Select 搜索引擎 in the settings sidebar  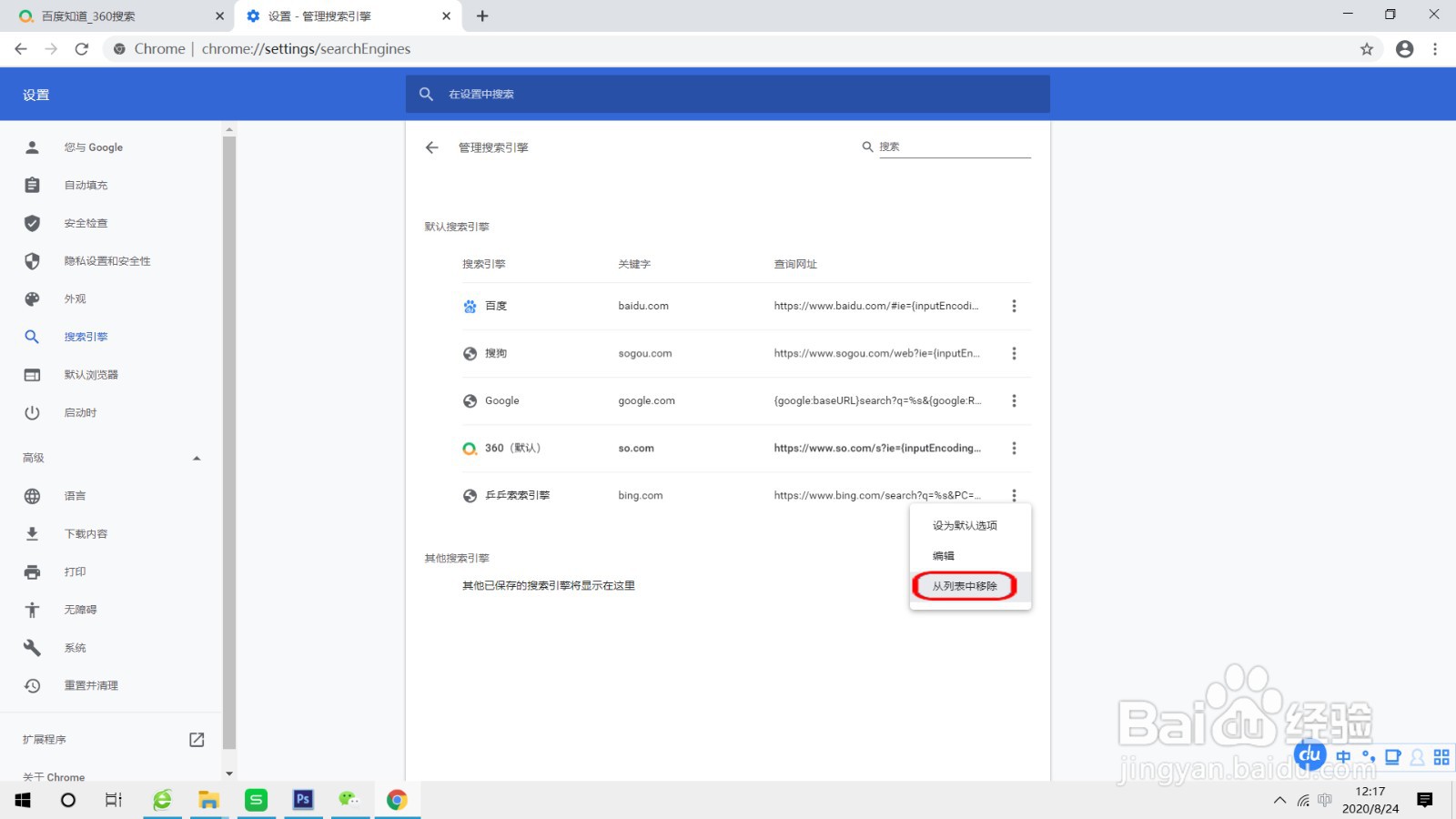86,337
